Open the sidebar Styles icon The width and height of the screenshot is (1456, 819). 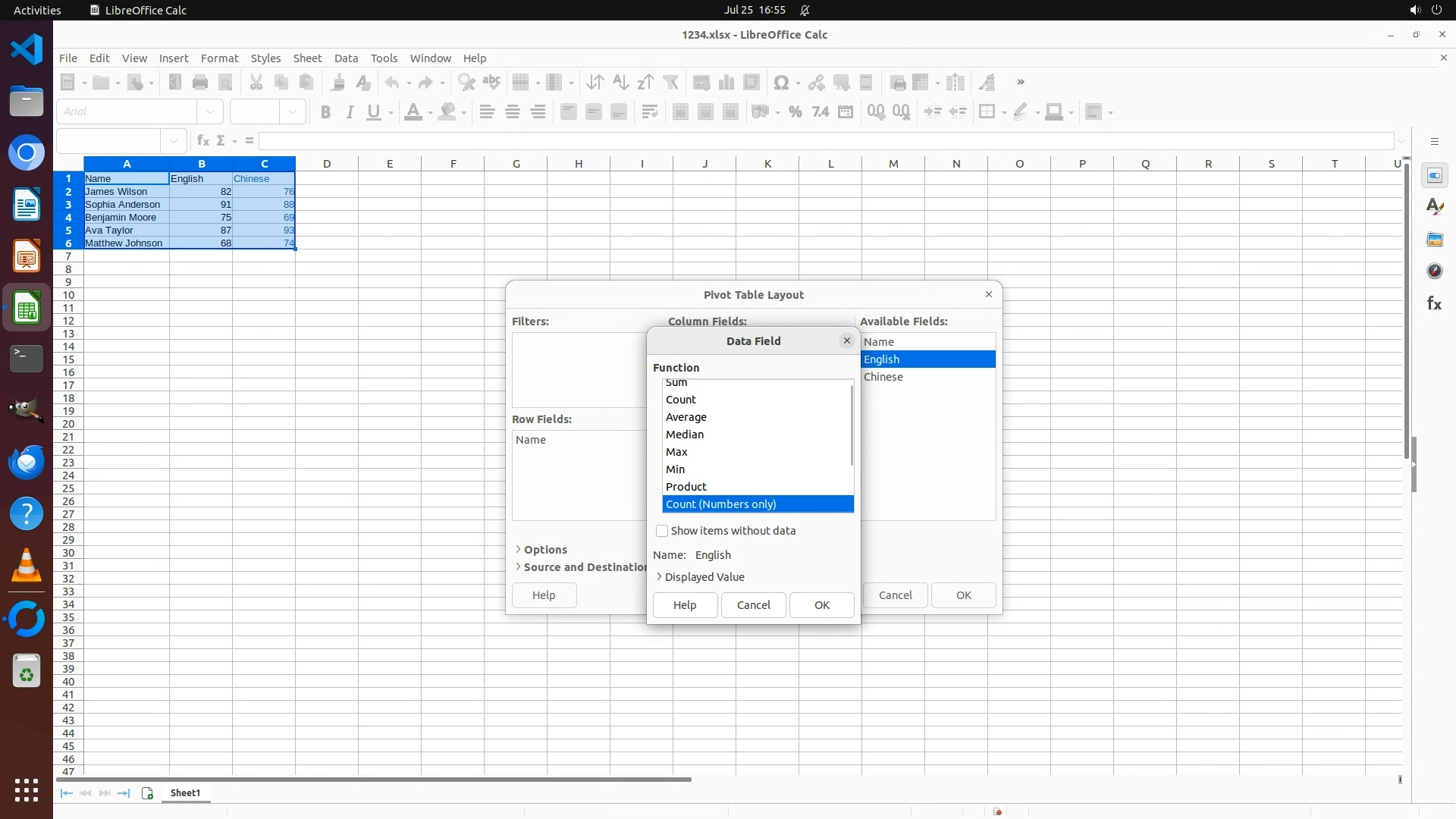point(1434,207)
